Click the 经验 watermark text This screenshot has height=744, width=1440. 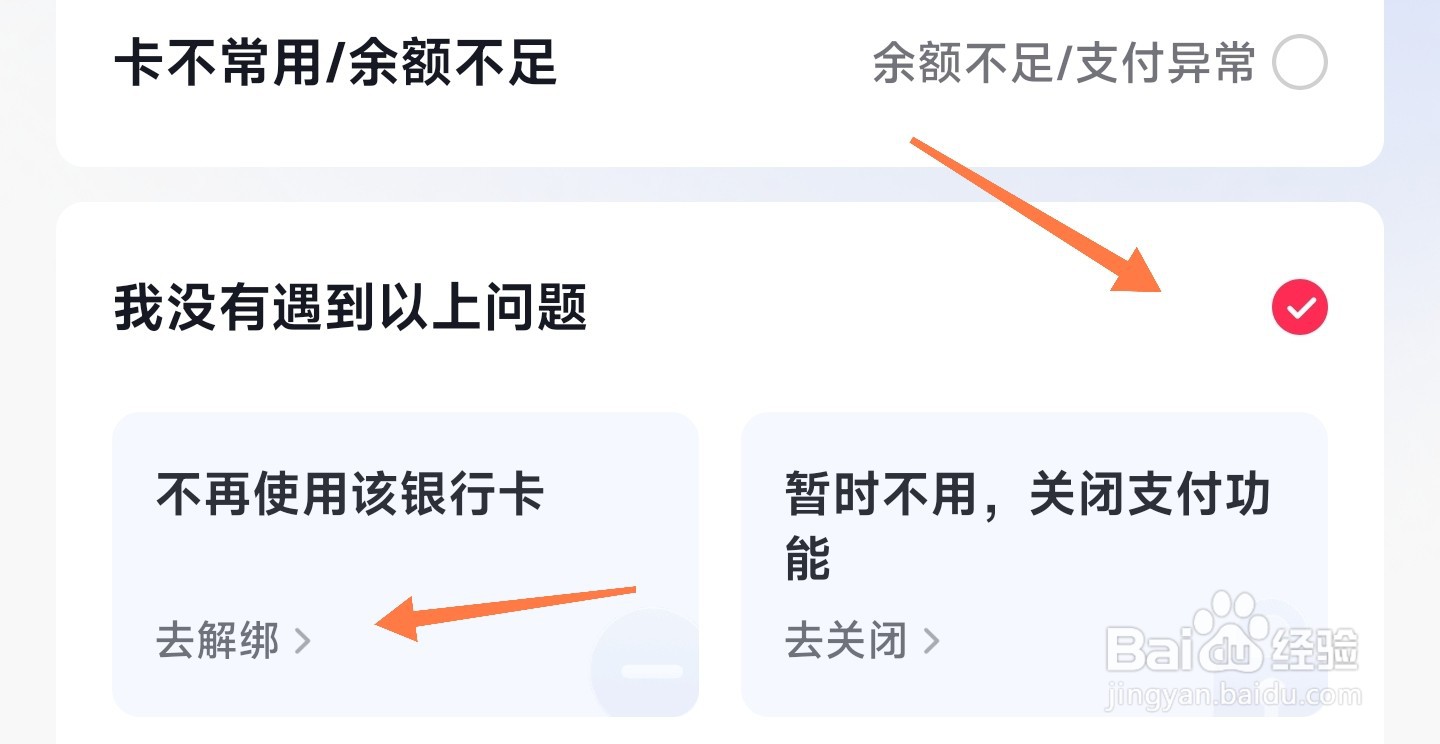[x=1313, y=650]
